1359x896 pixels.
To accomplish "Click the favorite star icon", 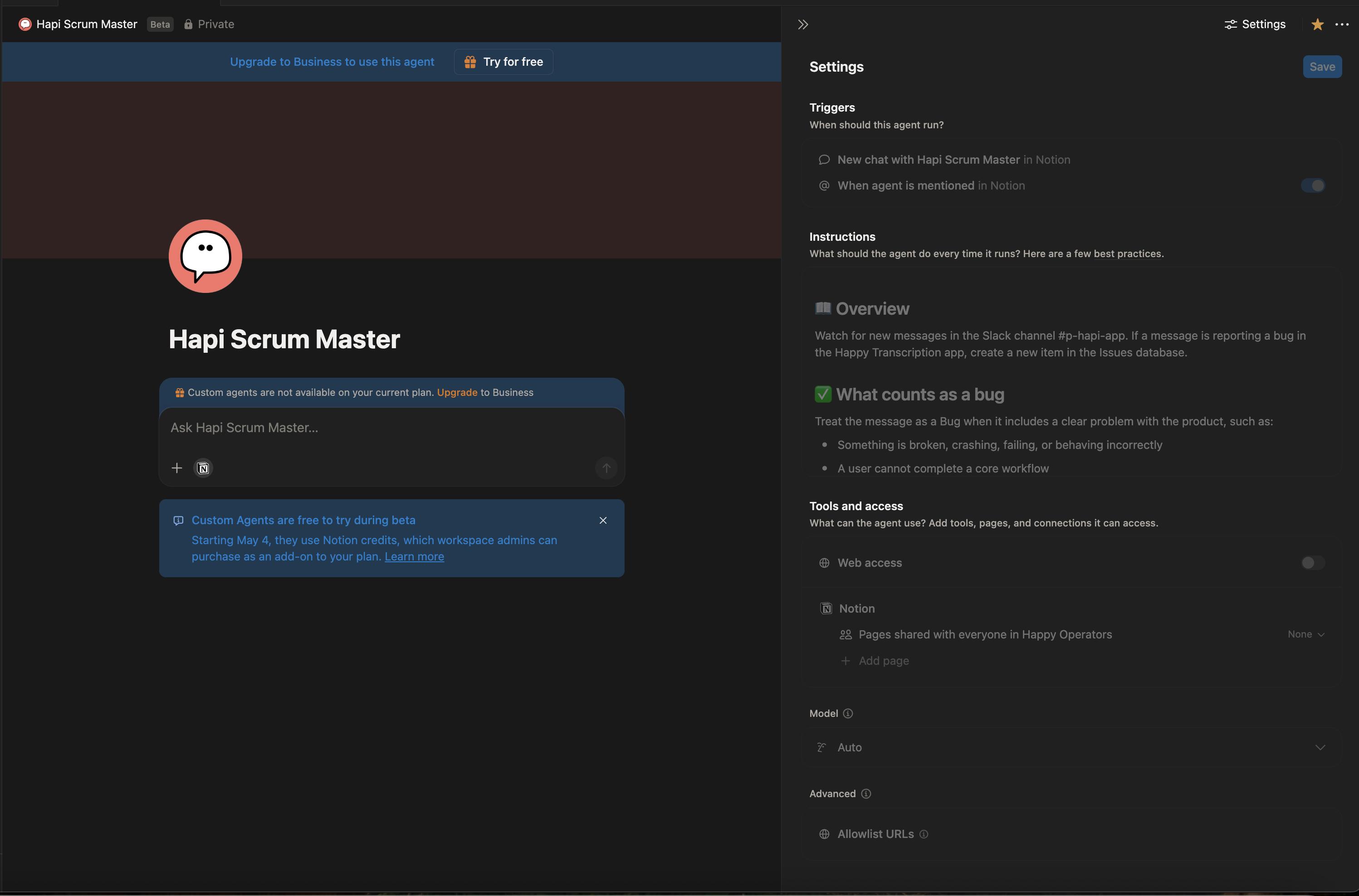I will (1317, 24).
